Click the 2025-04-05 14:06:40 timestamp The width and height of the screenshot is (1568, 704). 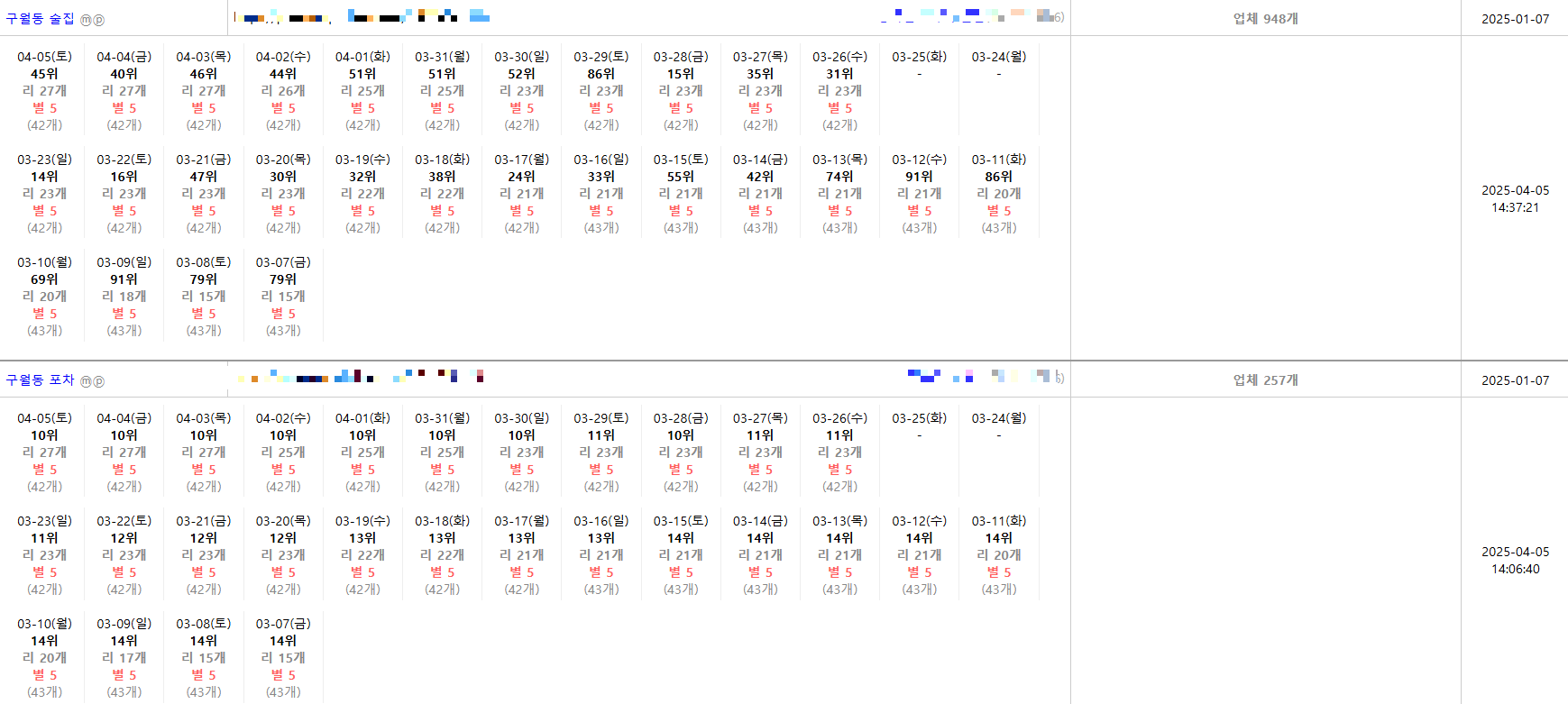pos(1516,561)
